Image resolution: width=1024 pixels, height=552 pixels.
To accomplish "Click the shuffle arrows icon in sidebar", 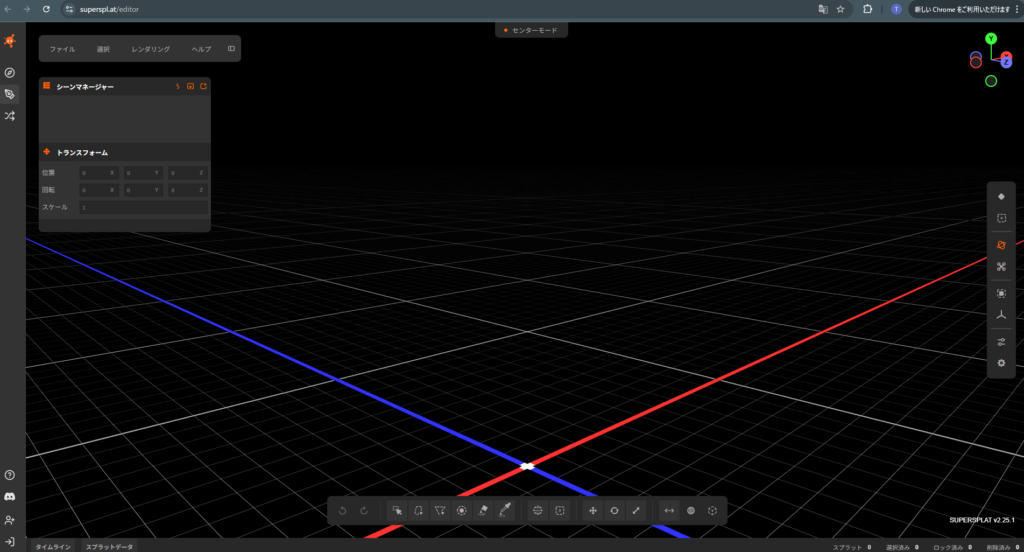I will 10,116.
